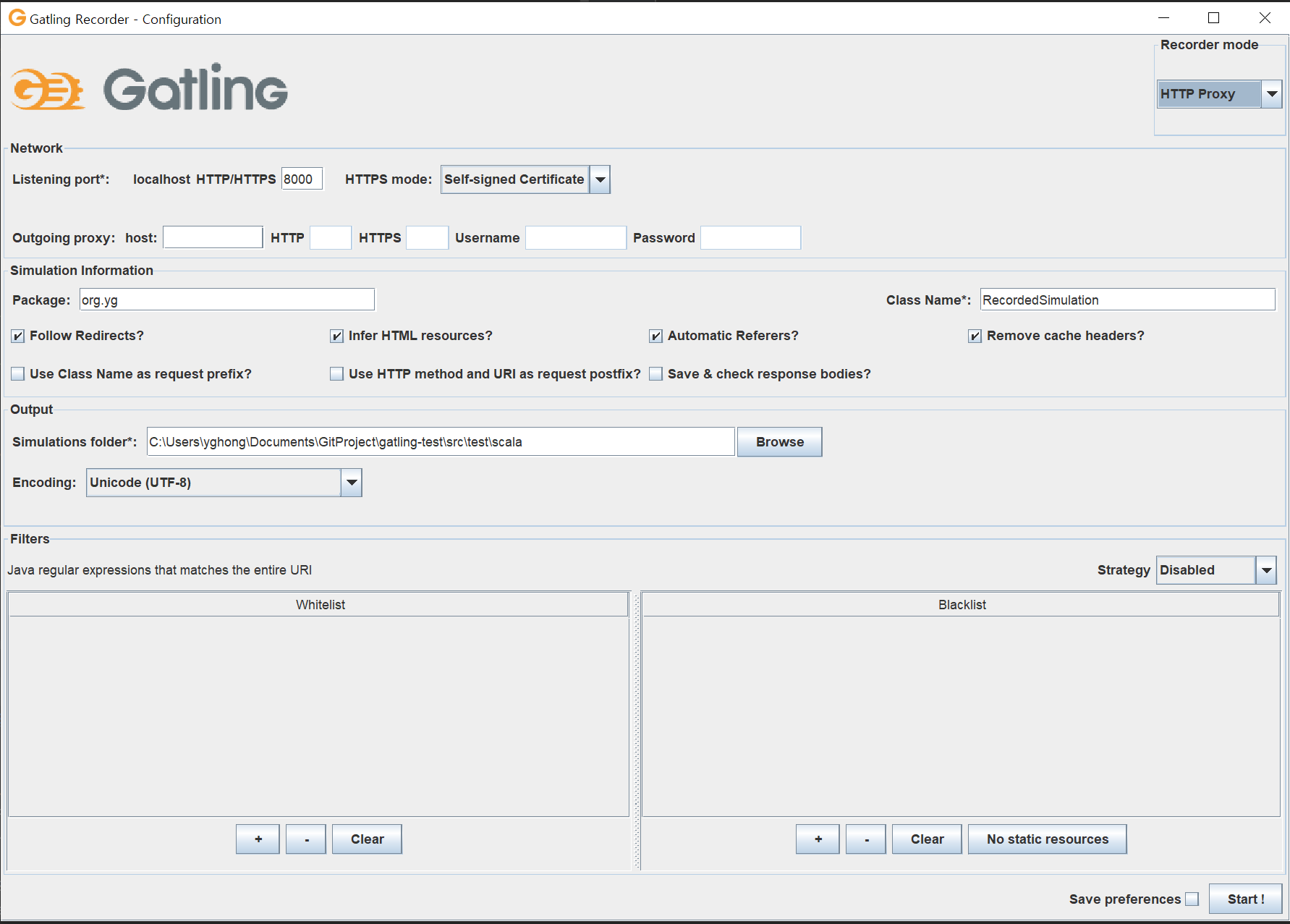The image size is (1290, 924).
Task: Click the outgoing proxy HTTPS port field
Action: coord(428,237)
